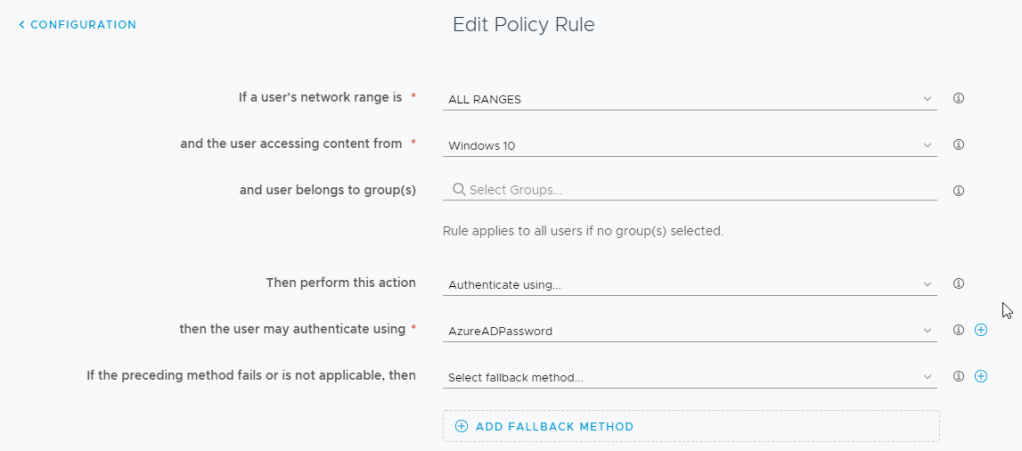This screenshot has height=451, width=1022.
Task: Click chevron arrow on fallback method dropdown
Action: [x=927, y=377]
